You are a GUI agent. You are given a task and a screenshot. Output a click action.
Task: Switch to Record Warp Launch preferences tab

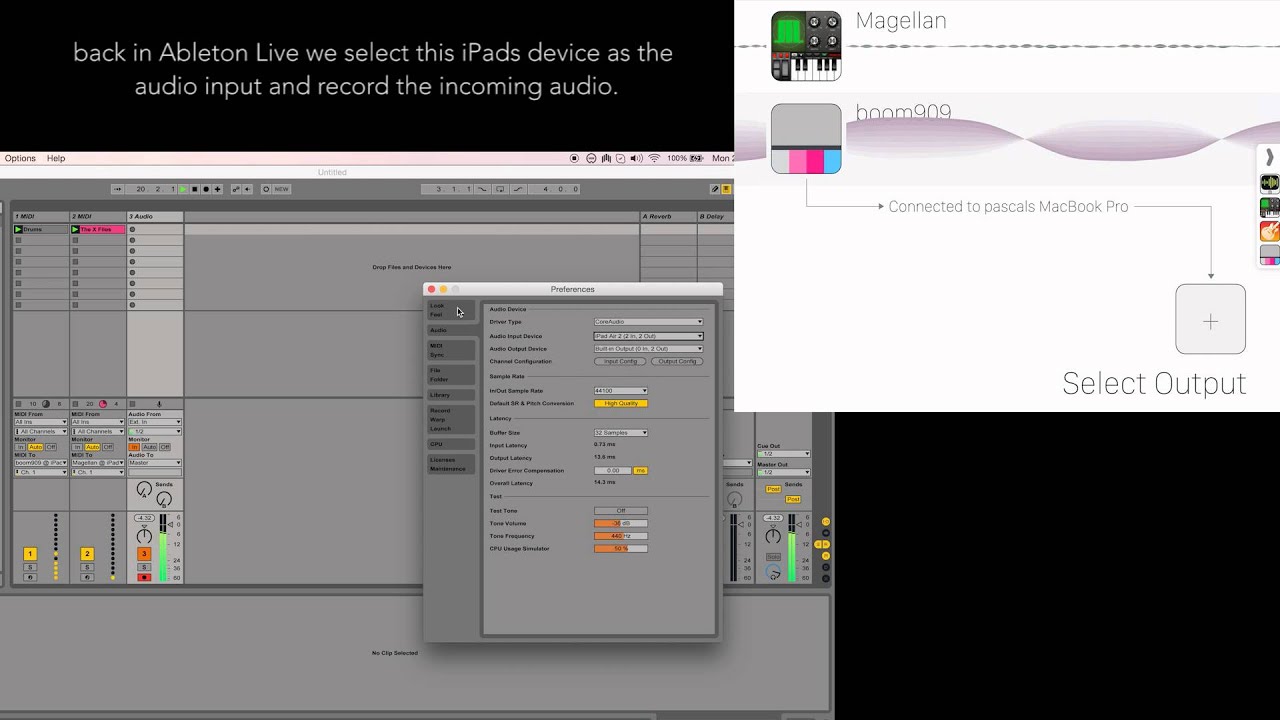click(x=451, y=419)
